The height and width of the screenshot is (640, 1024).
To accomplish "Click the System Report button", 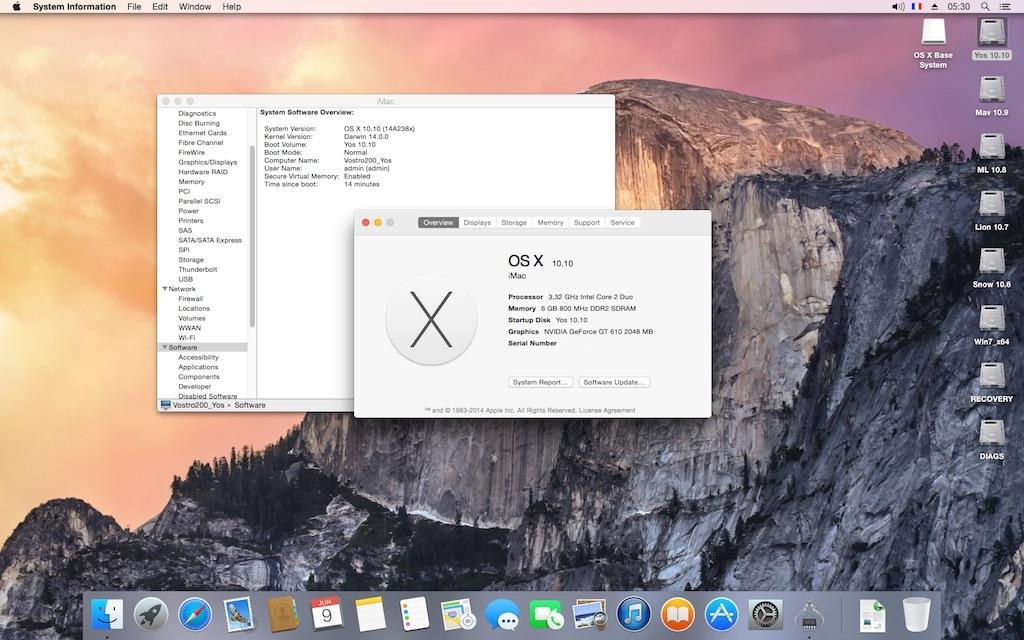I will coord(540,382).
